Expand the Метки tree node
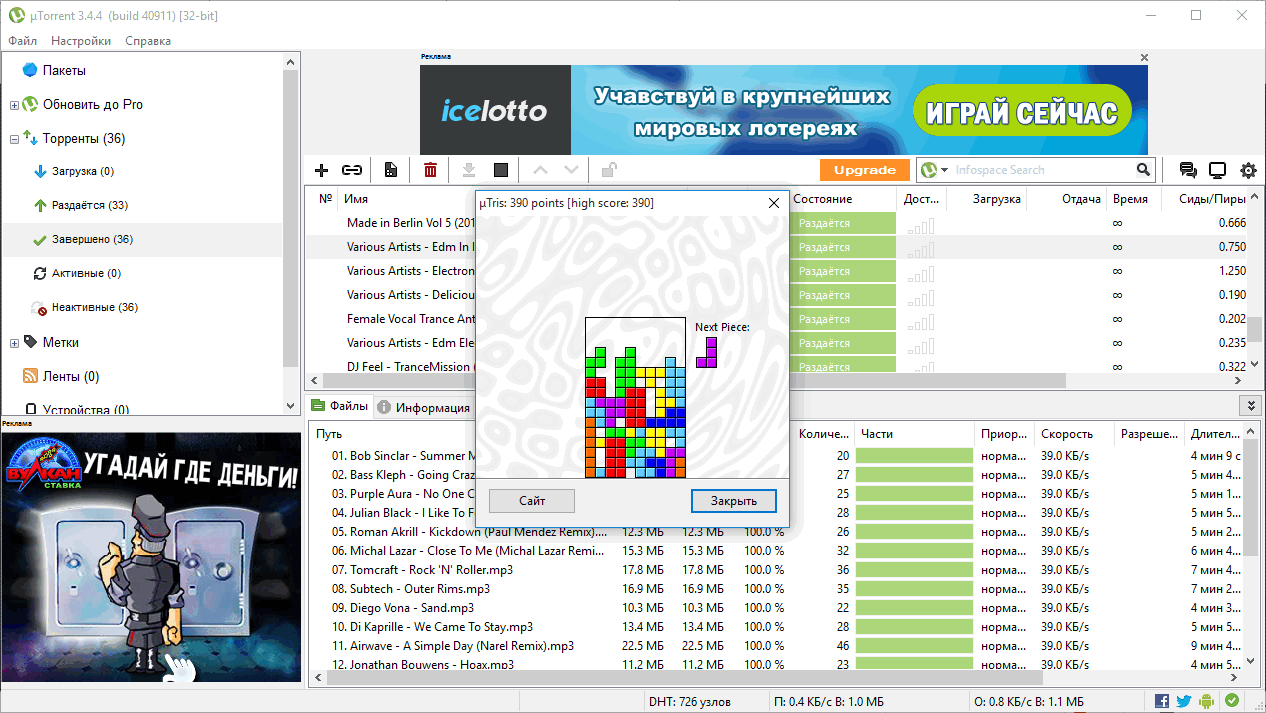Viewport: 1266px width, 713px height. click(14, 343)
